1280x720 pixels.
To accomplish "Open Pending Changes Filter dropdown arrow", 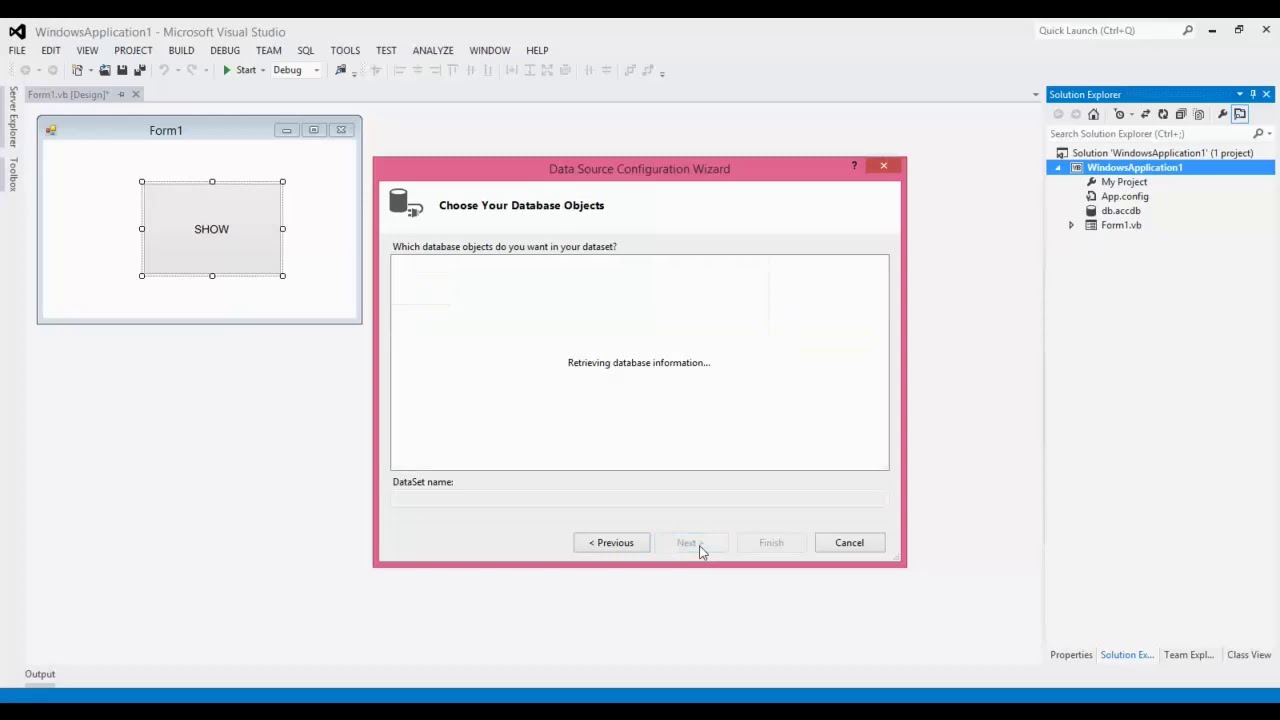I will (x=1131, y=114).
